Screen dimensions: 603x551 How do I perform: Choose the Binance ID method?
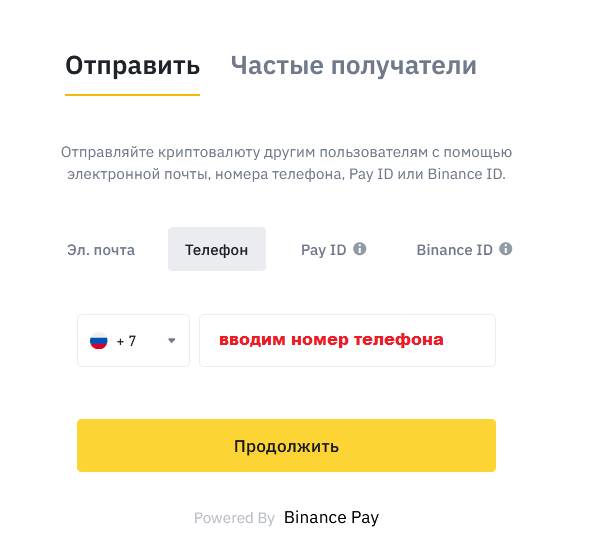[x=454, y=250]
